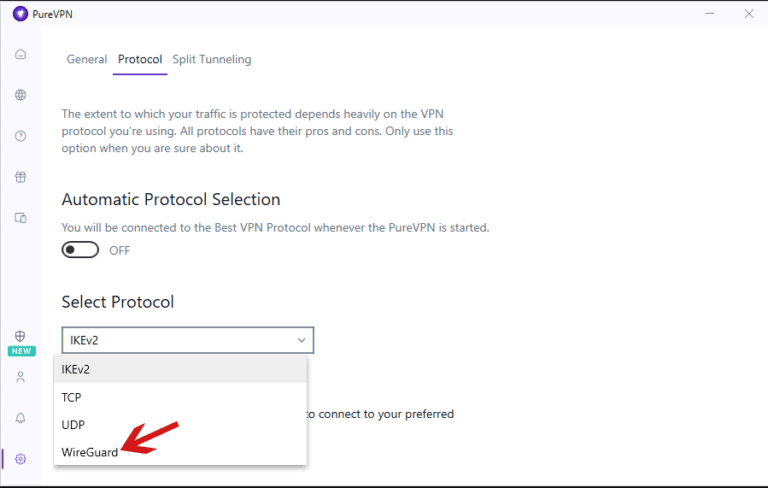
Task: Toggle Automatic Protocol Selection switch
Action: (x=80, y=250)
